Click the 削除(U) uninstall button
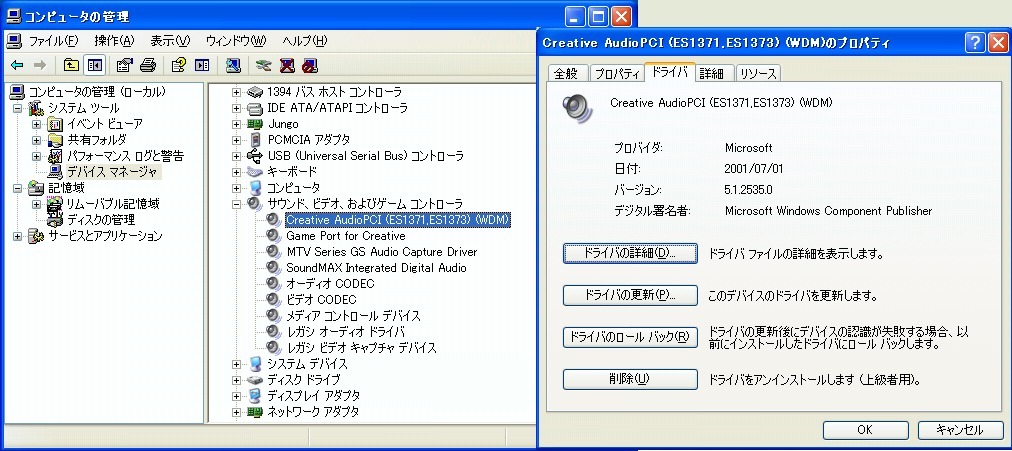 point(630,379)
